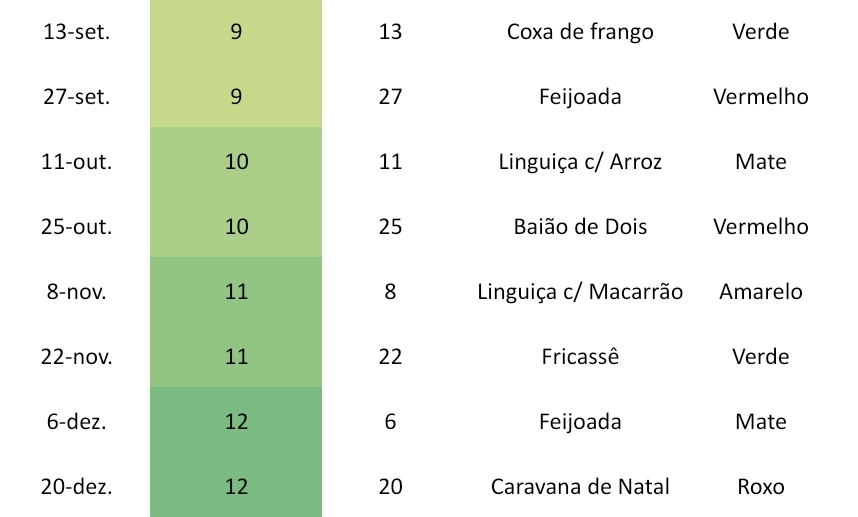858x517 pixels.
Task: Select month cell 9 beside 13-set.
Action: pyautogui.click(x=236, y=31)
